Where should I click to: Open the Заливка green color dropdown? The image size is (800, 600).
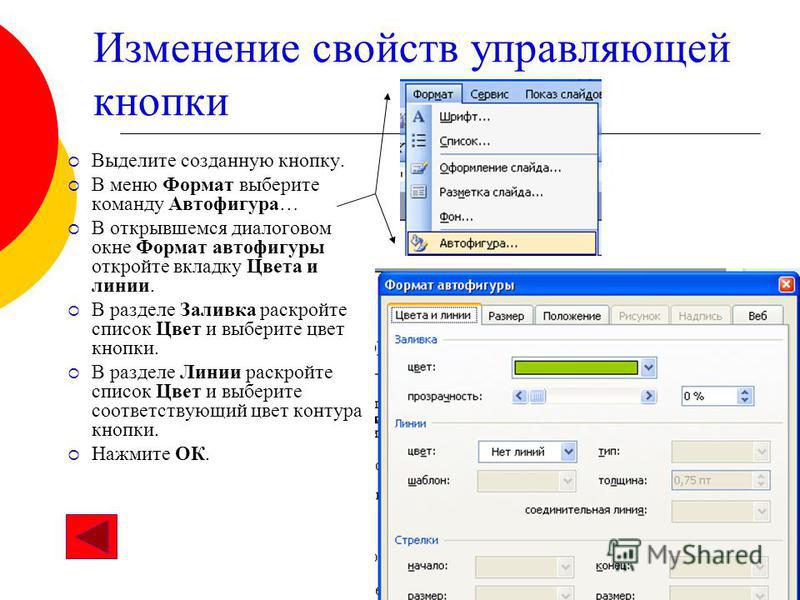(584, 368)
